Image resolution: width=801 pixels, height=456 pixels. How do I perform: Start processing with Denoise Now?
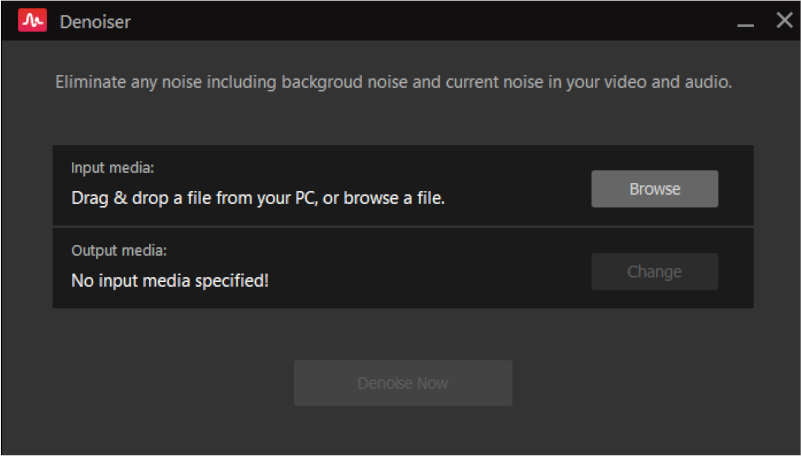[403, 383]
